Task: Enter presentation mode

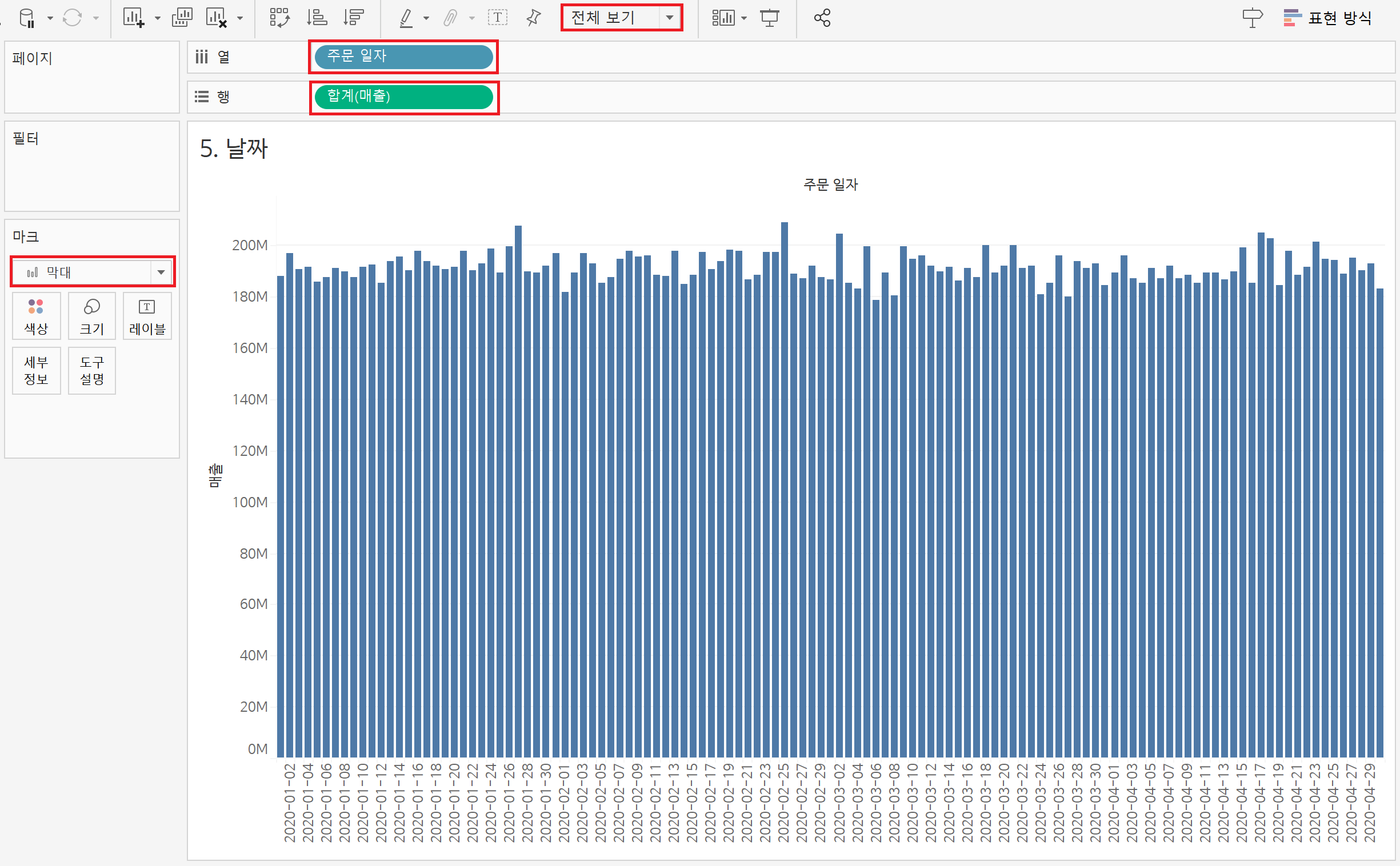Action: (769, 18)
